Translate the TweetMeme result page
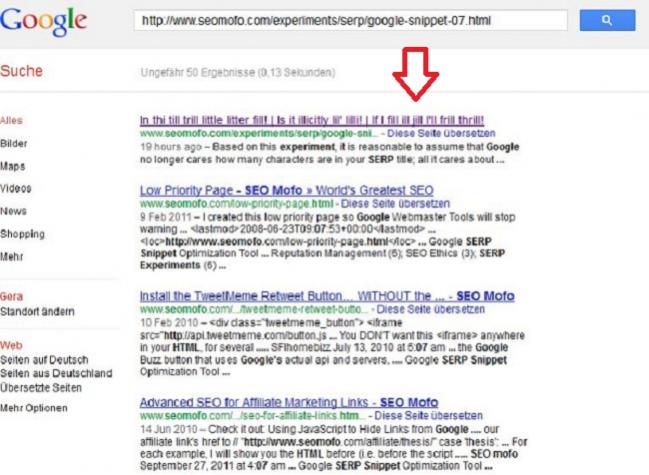The image size is (649, 475). [x=430, y=309]
